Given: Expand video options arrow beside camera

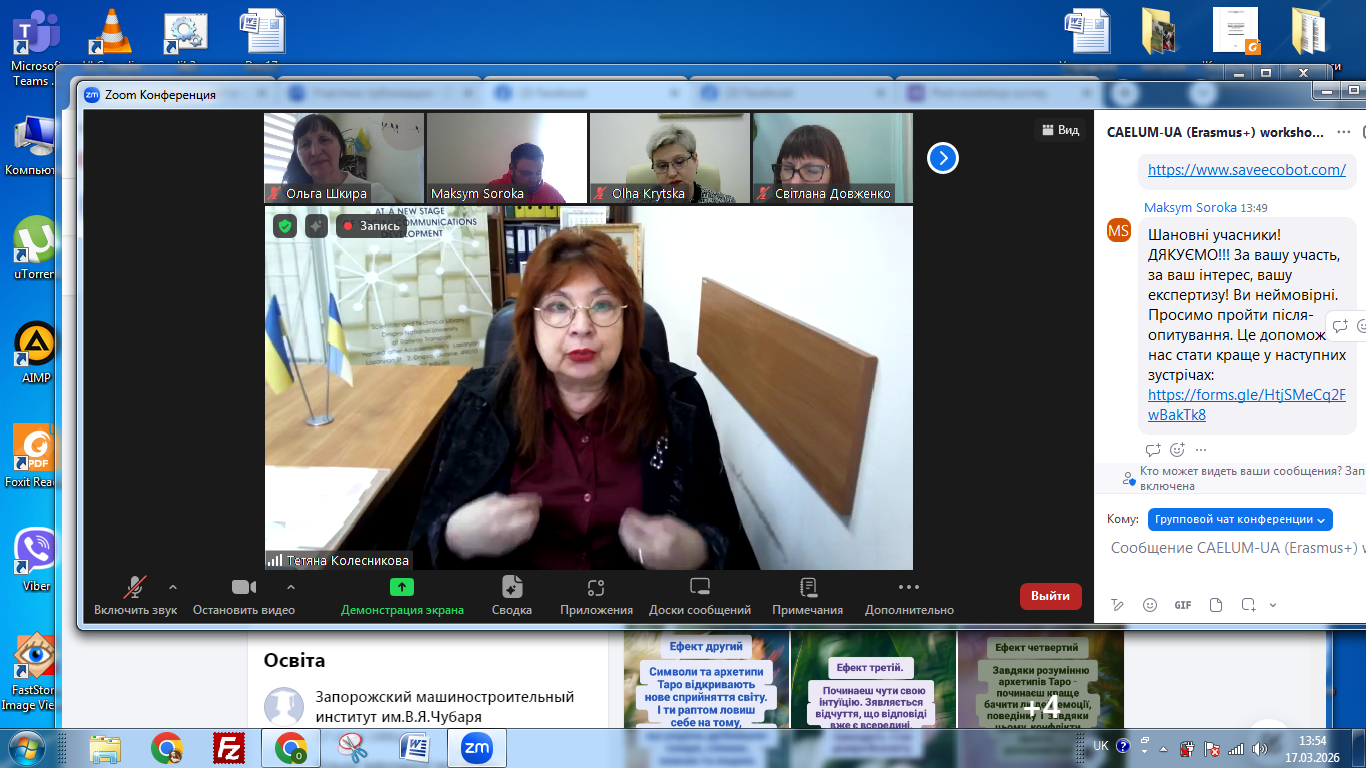Looking at the screenshot, I should point(291,587).
